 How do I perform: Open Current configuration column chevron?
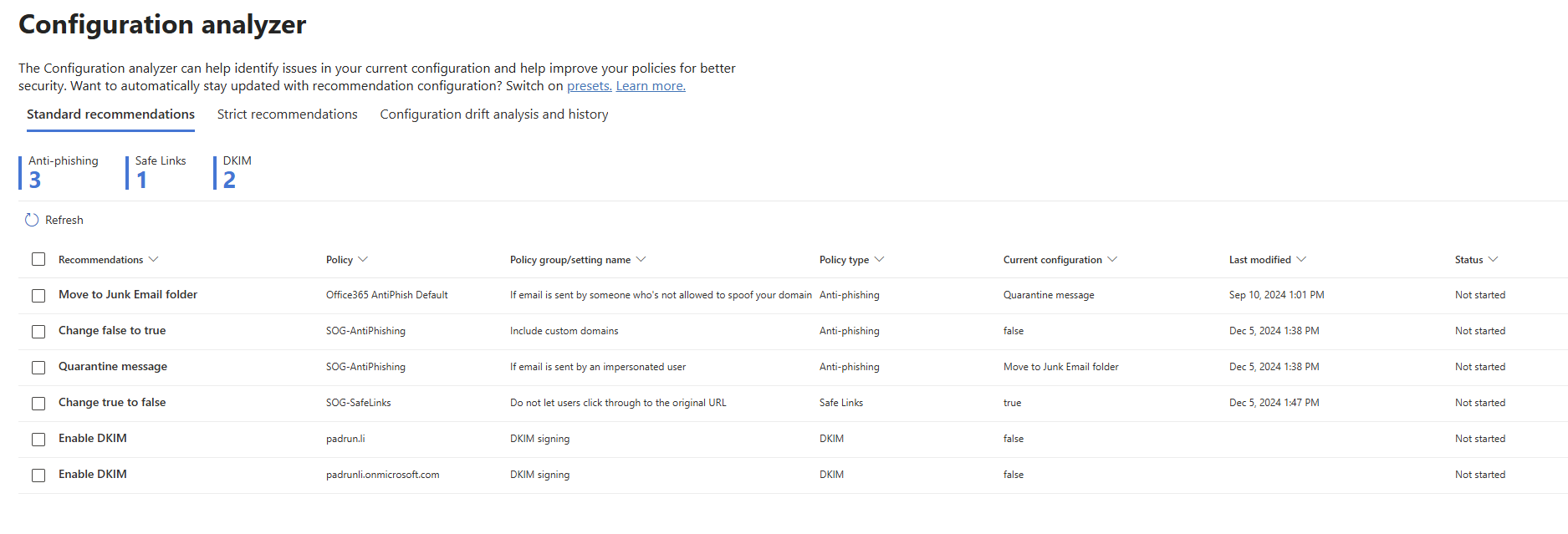[x=1112, y=260]
